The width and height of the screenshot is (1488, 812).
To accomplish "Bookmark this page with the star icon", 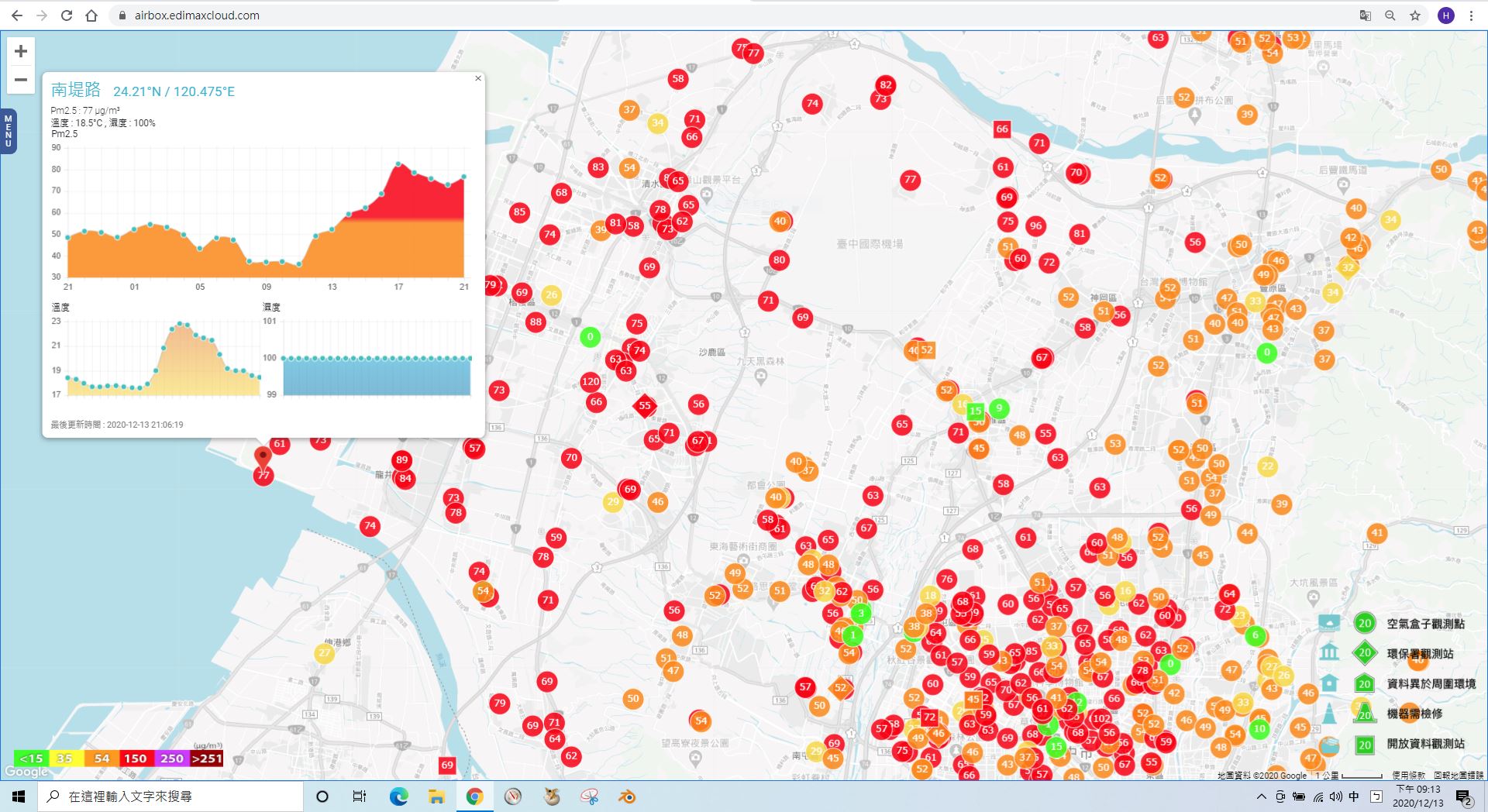I will click(x=1415, y=15).
